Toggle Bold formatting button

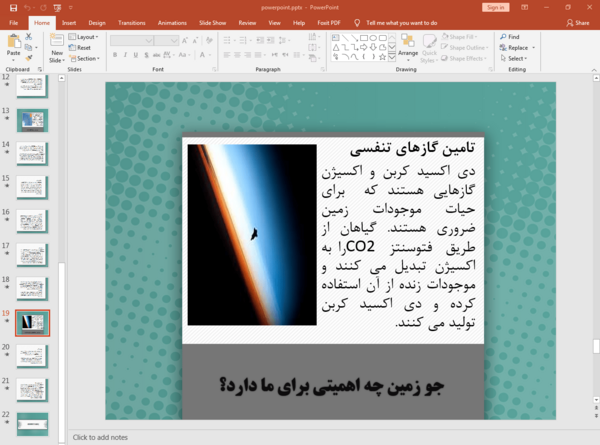point(115,55)
